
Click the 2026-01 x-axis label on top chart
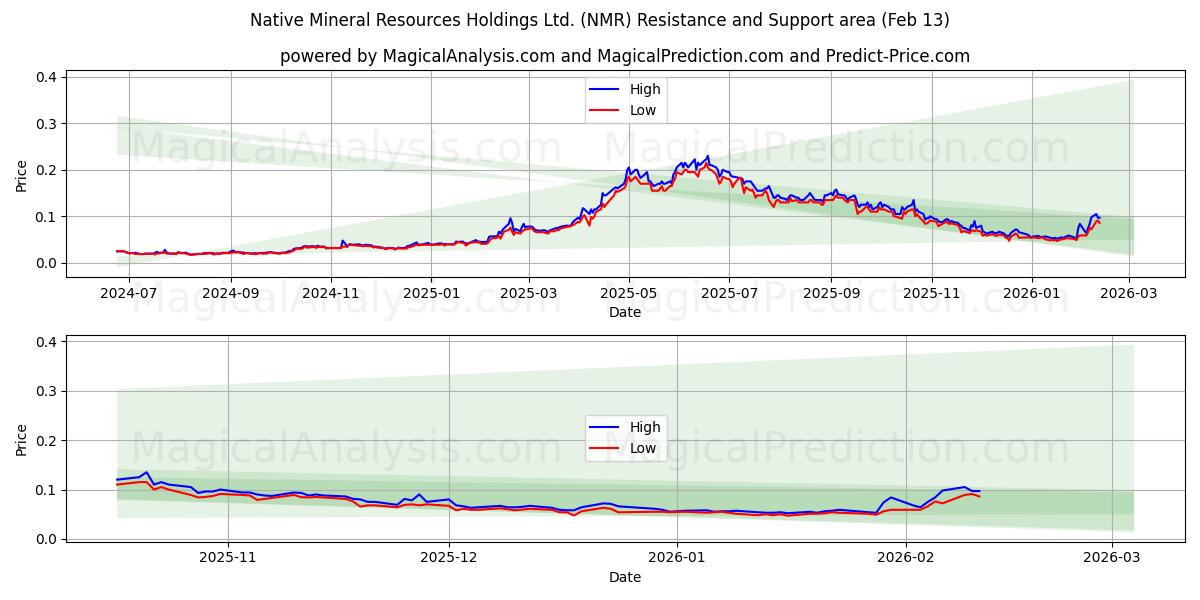1031,294
